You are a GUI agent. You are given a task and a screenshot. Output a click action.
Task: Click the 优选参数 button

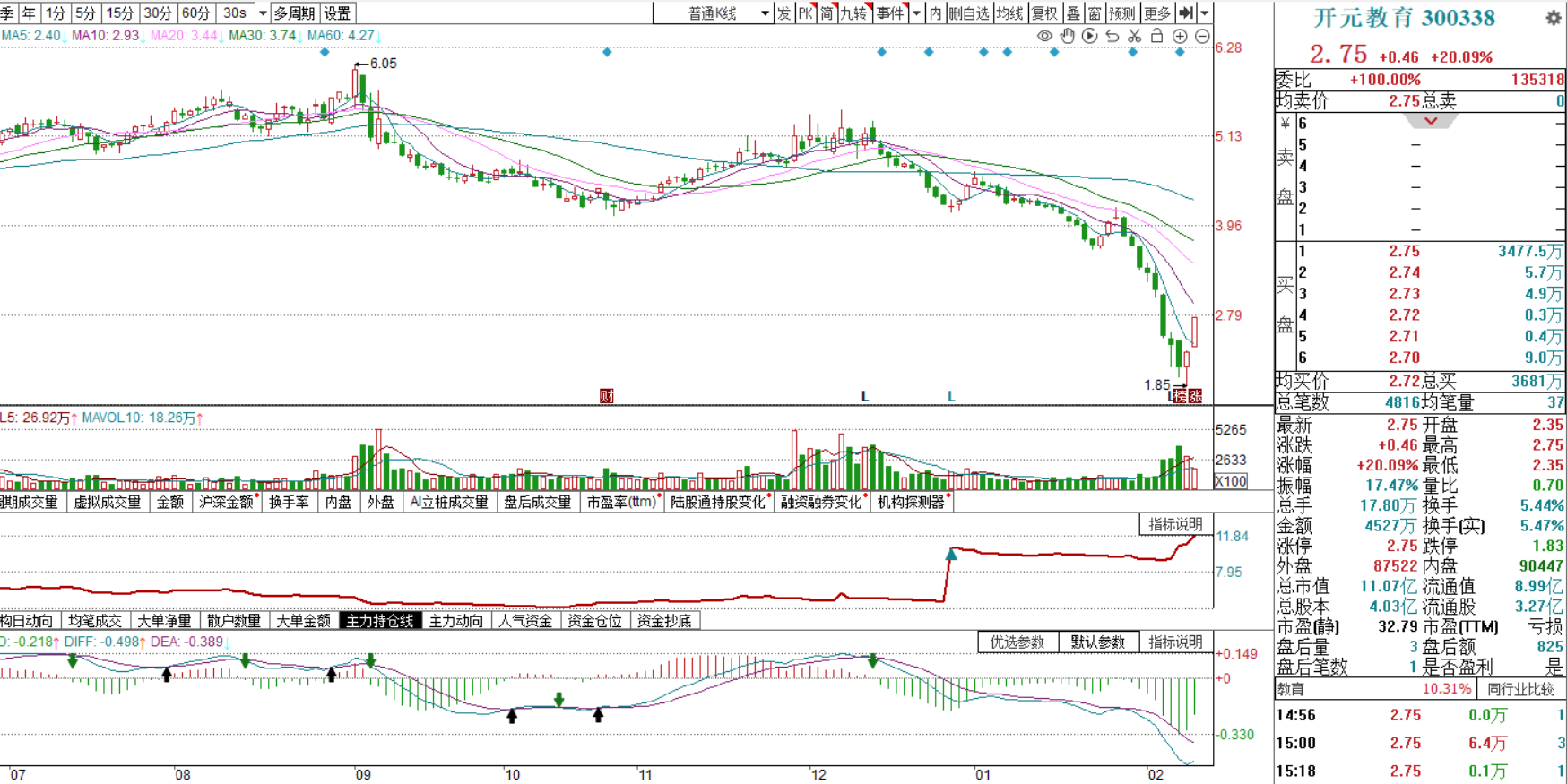[1017, 642]
